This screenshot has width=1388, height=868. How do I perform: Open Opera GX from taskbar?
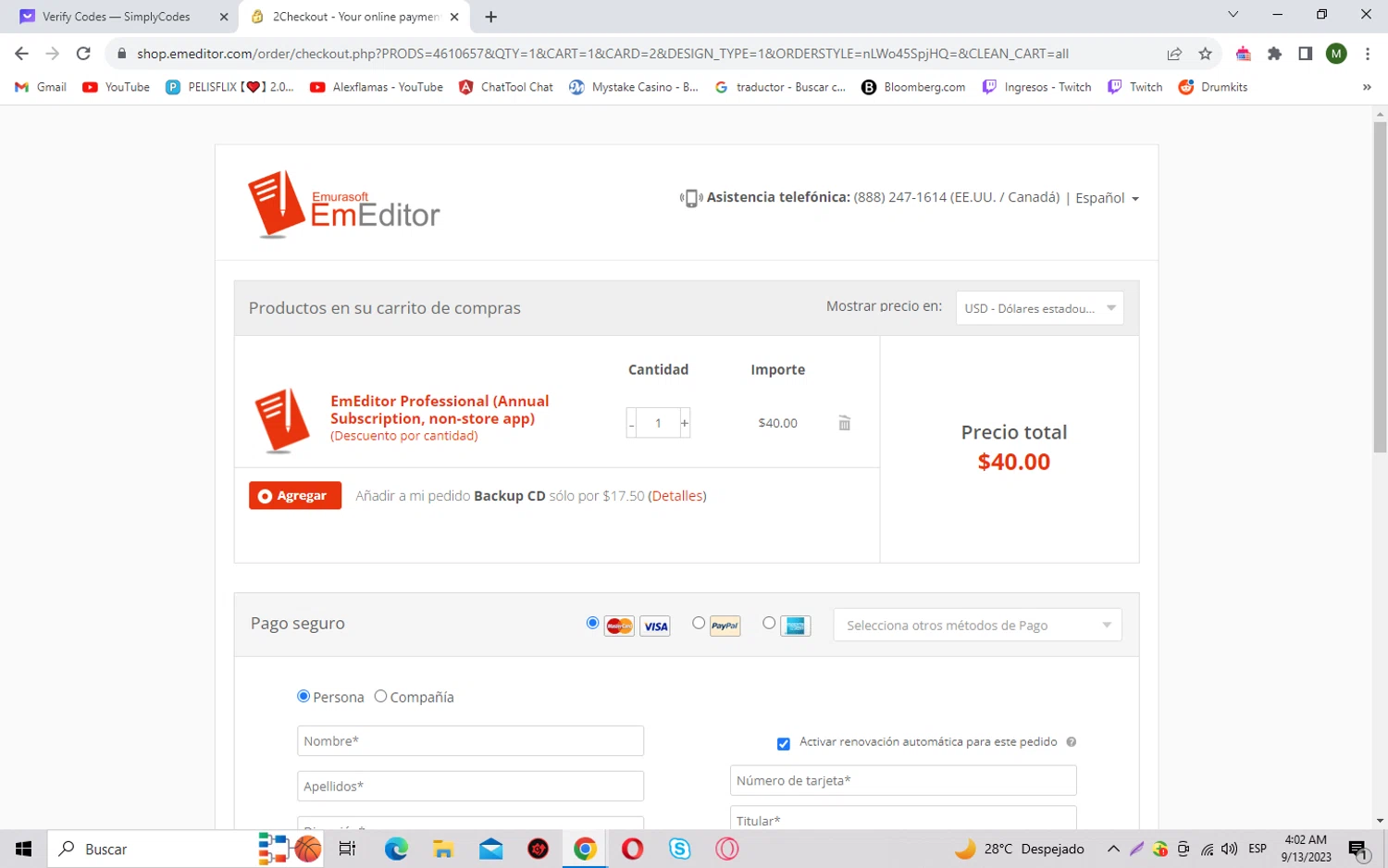727,849
